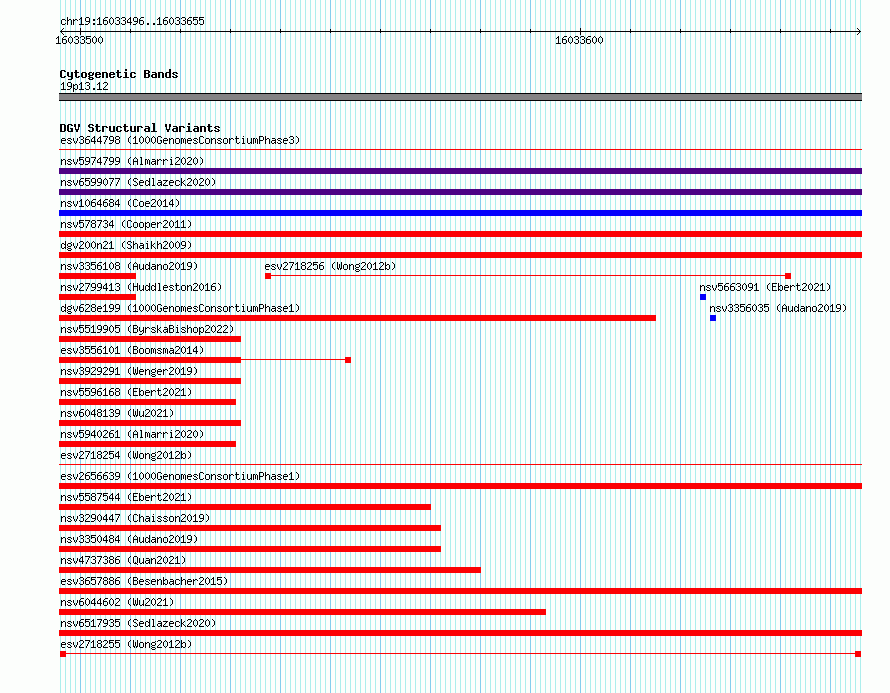
Task: Click label nsv3929291 (Wenger2019)
Action: (x=129, y=371)
